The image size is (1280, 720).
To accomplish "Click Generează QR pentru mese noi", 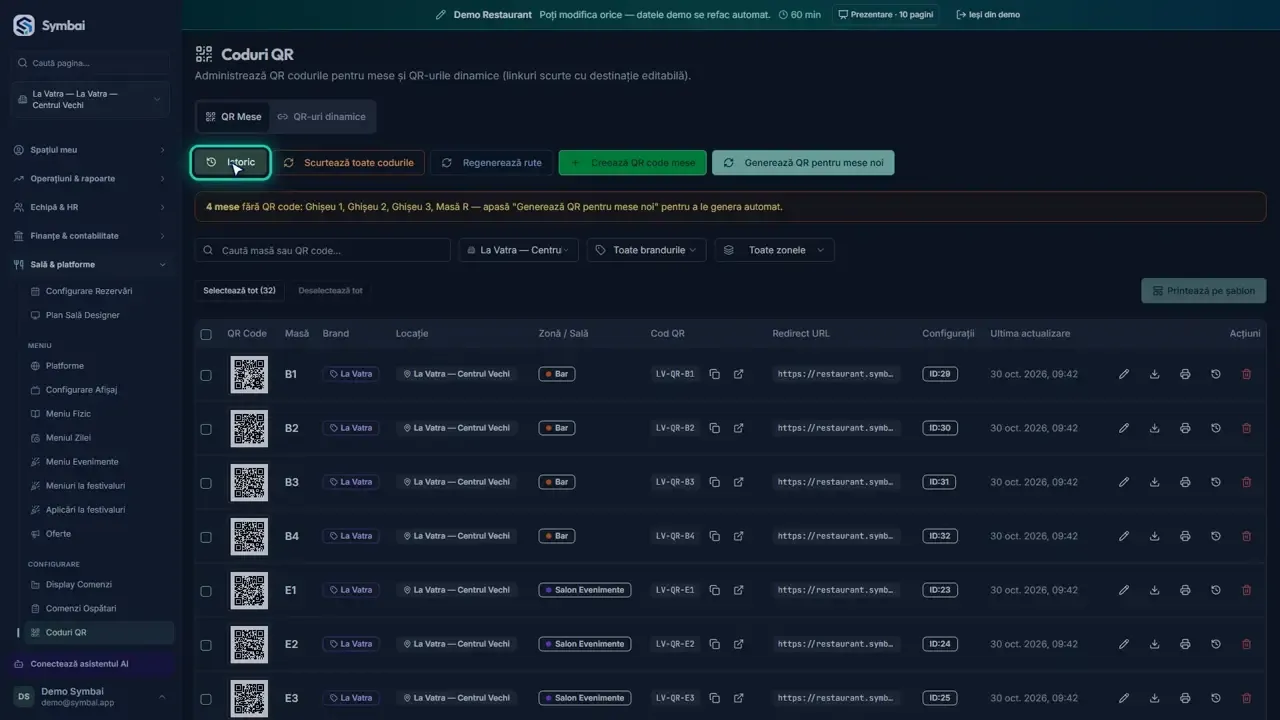I will pyautogui.click(x=803, y=162).
